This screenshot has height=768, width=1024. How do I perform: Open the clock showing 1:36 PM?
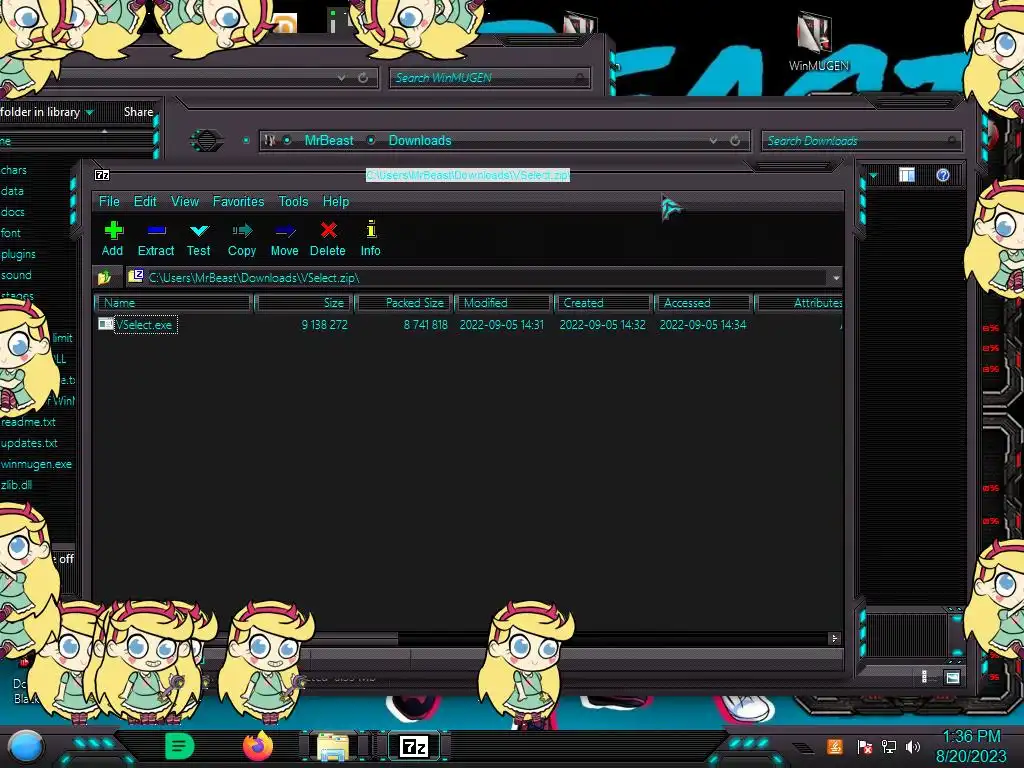971,746
